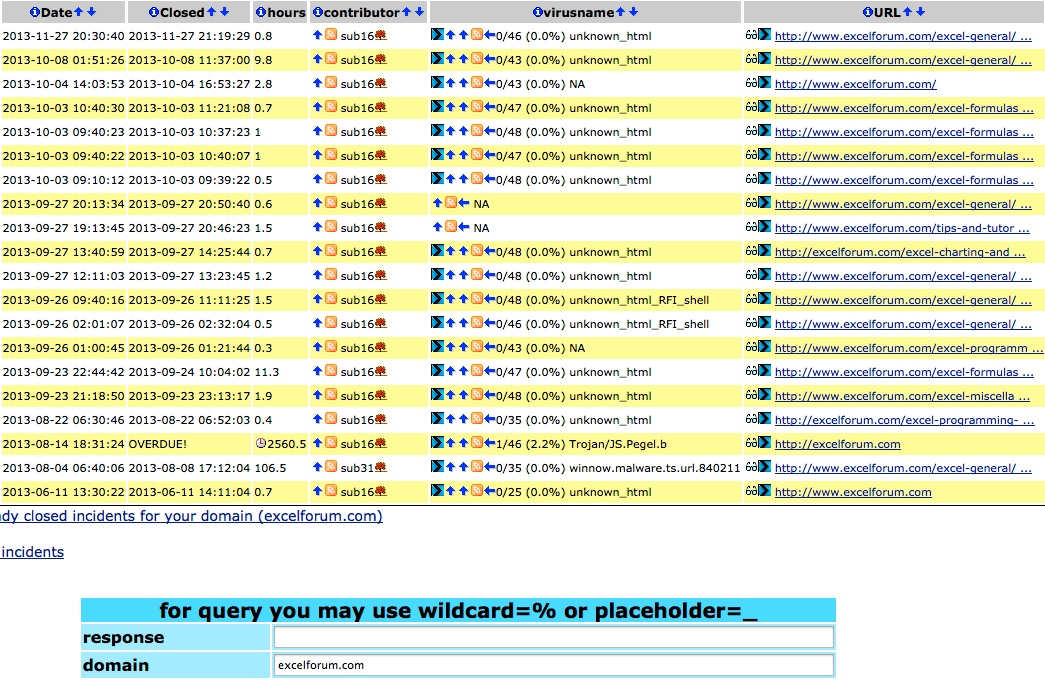Open the info icon beside hours header
Viewport: 1045px width, 680px height.
pyautogui.click(x=261, y=12)
